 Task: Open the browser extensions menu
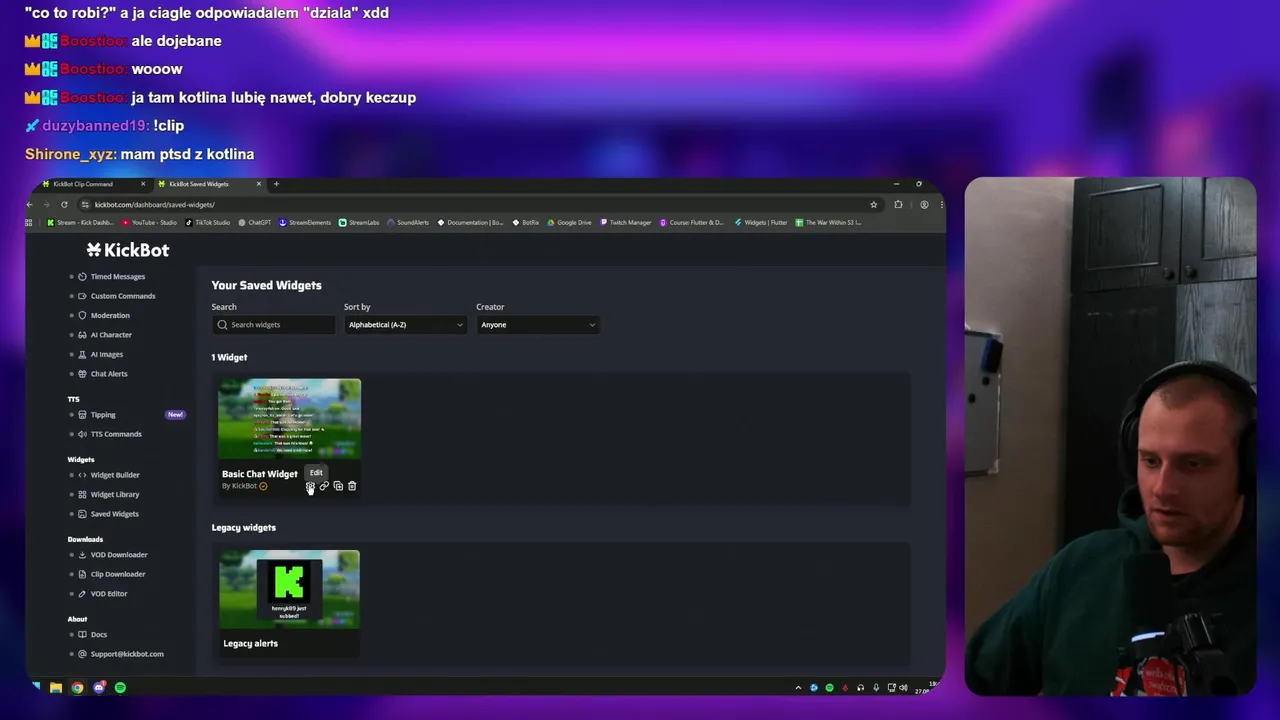(898, 205)
